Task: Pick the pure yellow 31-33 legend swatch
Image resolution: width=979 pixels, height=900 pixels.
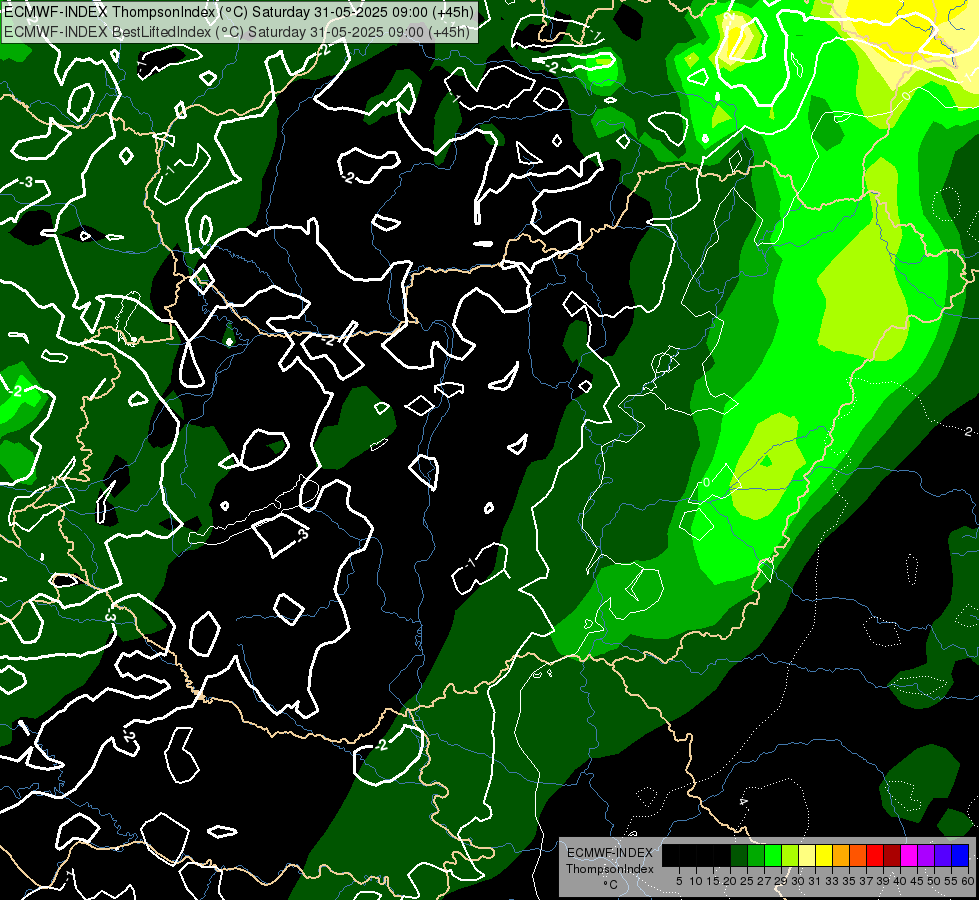Action: [x=824, y=855]
